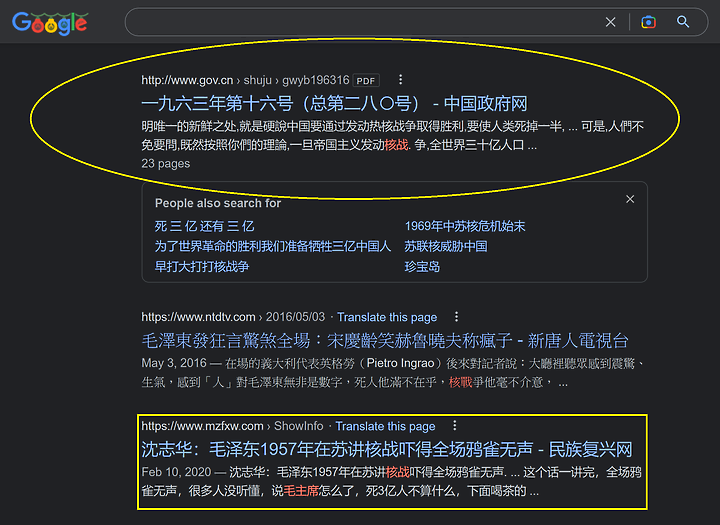
Task: Open the 中国政府网 PDF result title
Action: coord(334,104)
